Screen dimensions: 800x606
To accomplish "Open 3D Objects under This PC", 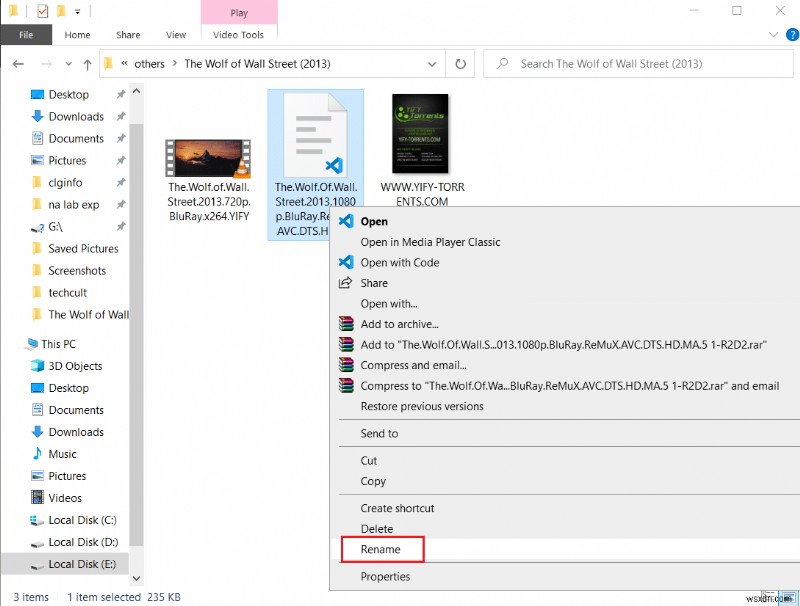I will click(75, 366).
